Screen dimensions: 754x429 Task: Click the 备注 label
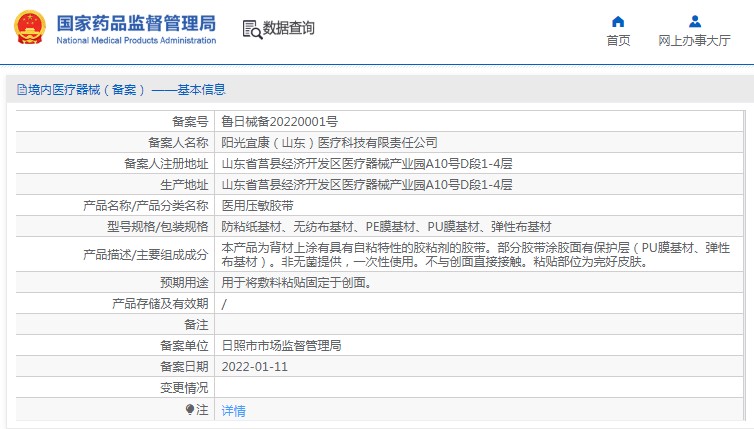[x=196, y=325]
